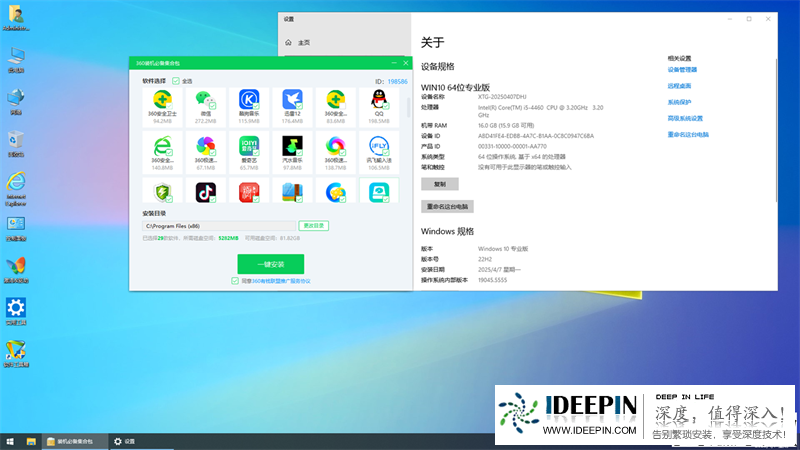Open the 远程桌面 link

click(x=679, y=86)
